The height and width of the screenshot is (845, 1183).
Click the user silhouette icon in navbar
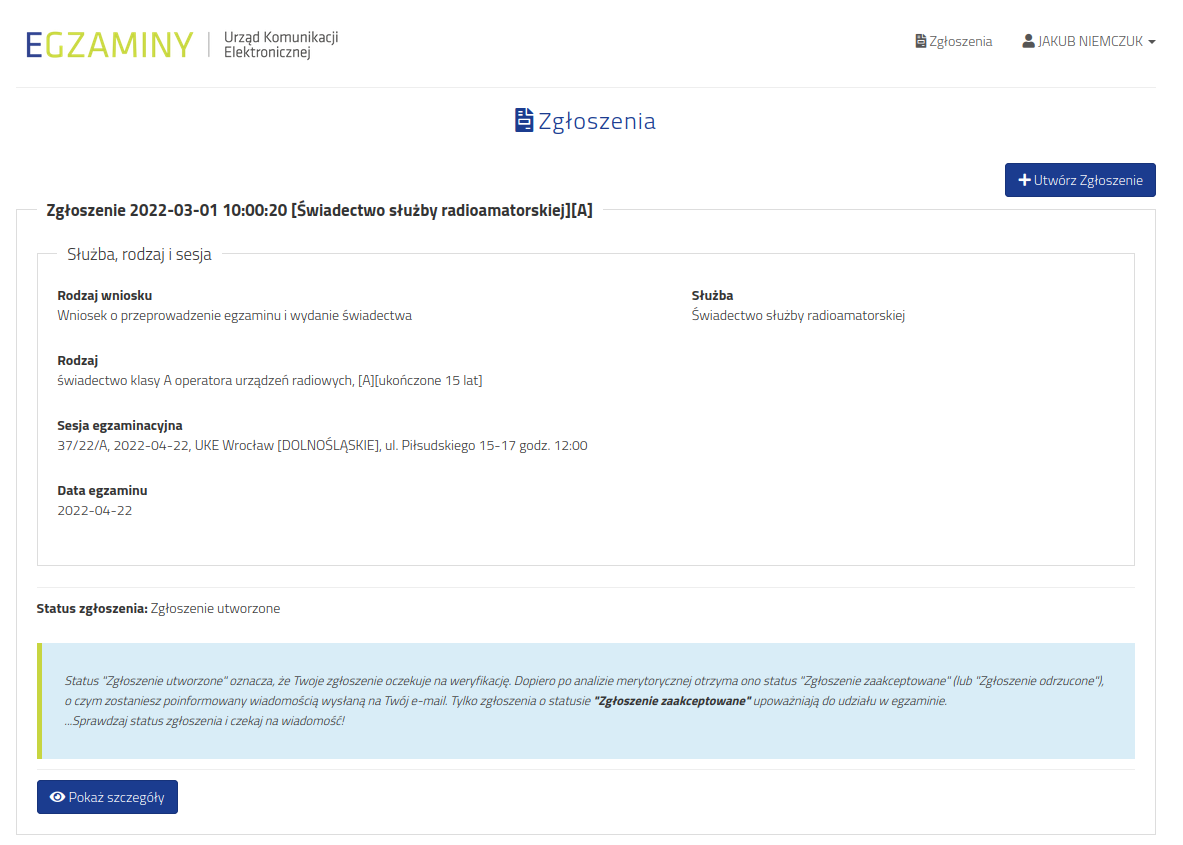(x=1028, y=42)
